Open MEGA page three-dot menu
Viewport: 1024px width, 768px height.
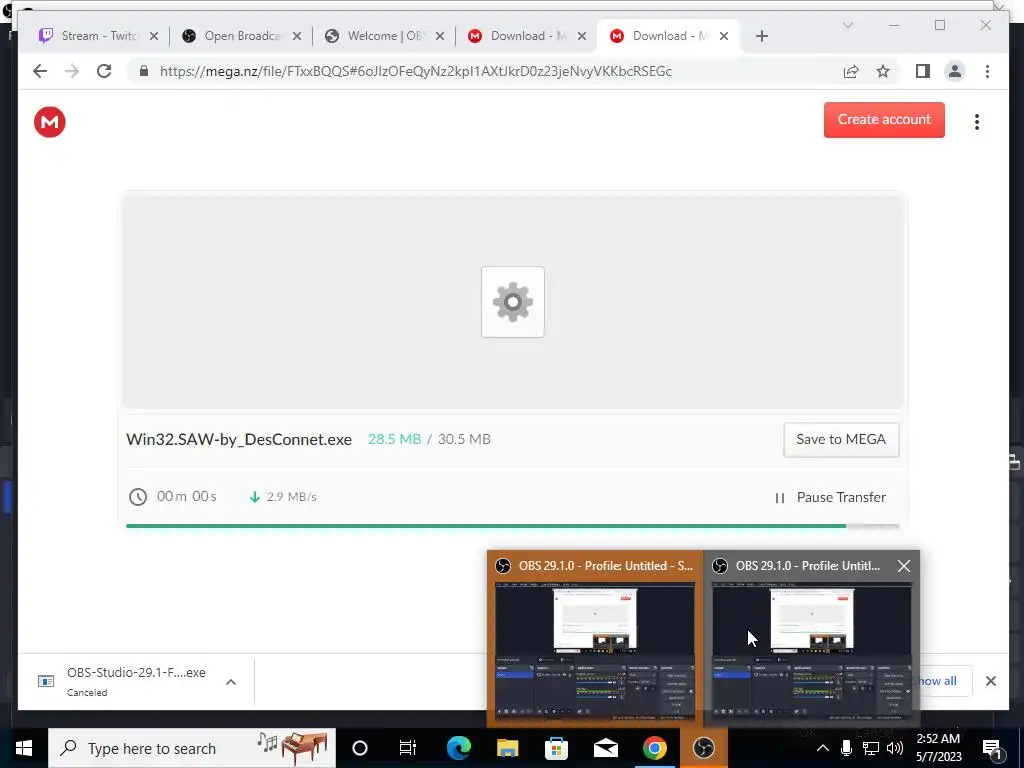tap(976, 122)
